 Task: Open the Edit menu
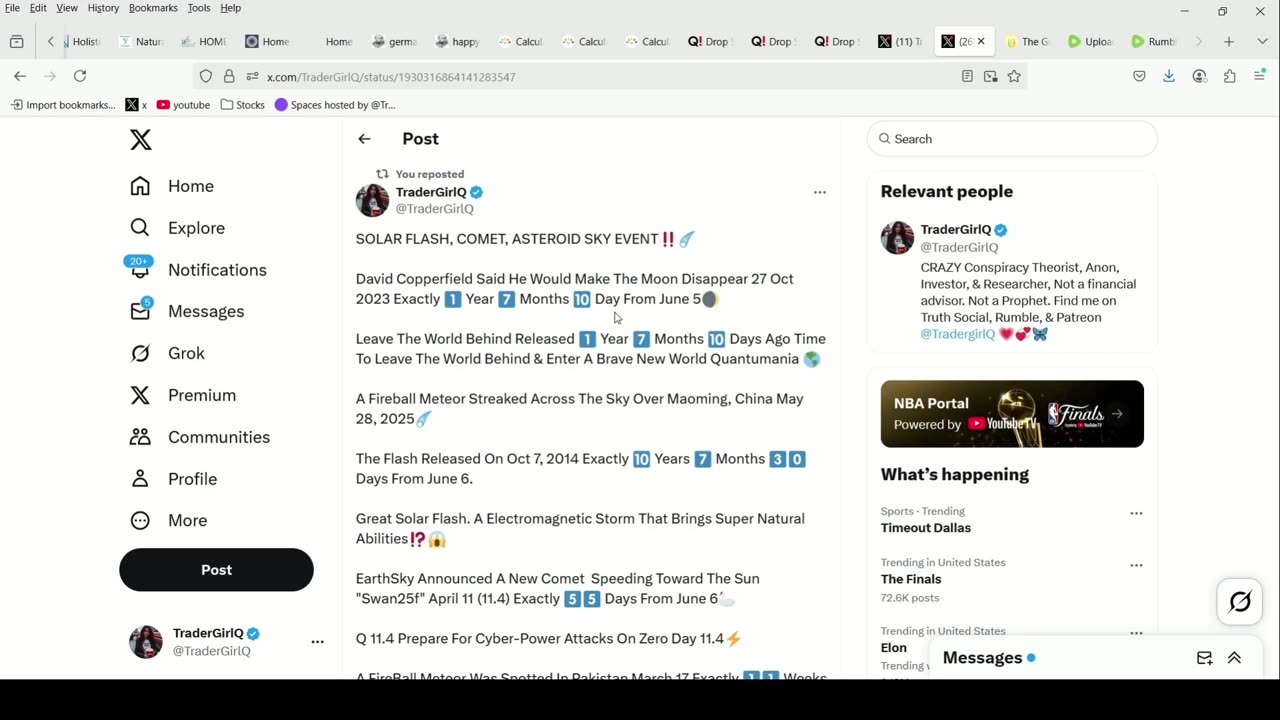point(38,8)
